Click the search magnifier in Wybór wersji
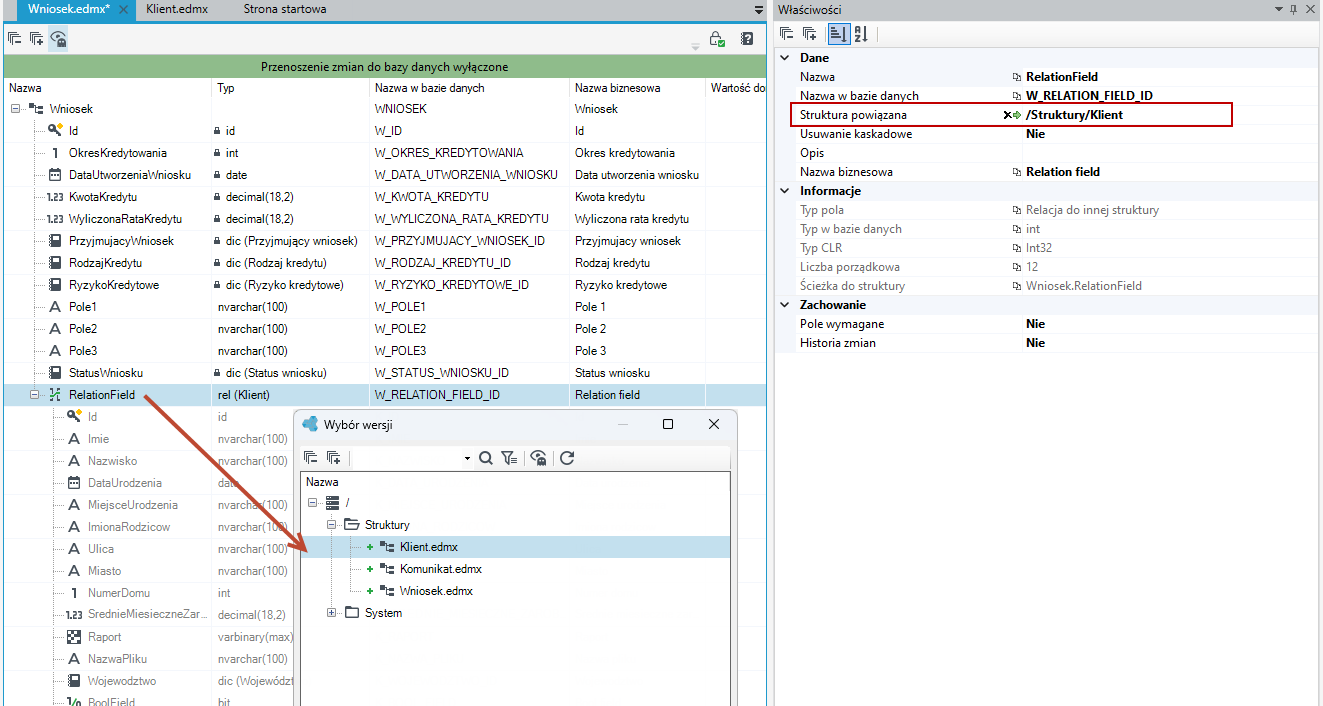The image size is (1323, 706). (486, 458)
